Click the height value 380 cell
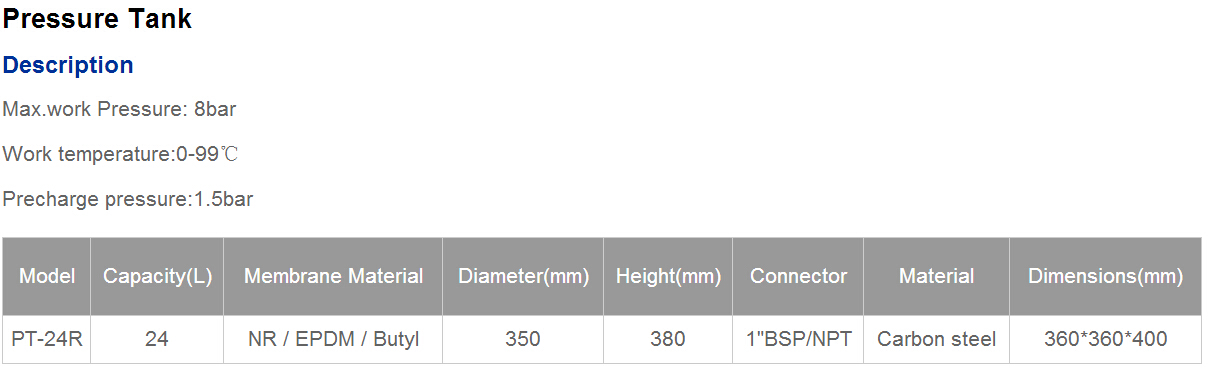This screenshot has width=1209, height=369. pyautogui.click(x=668, y=339)
